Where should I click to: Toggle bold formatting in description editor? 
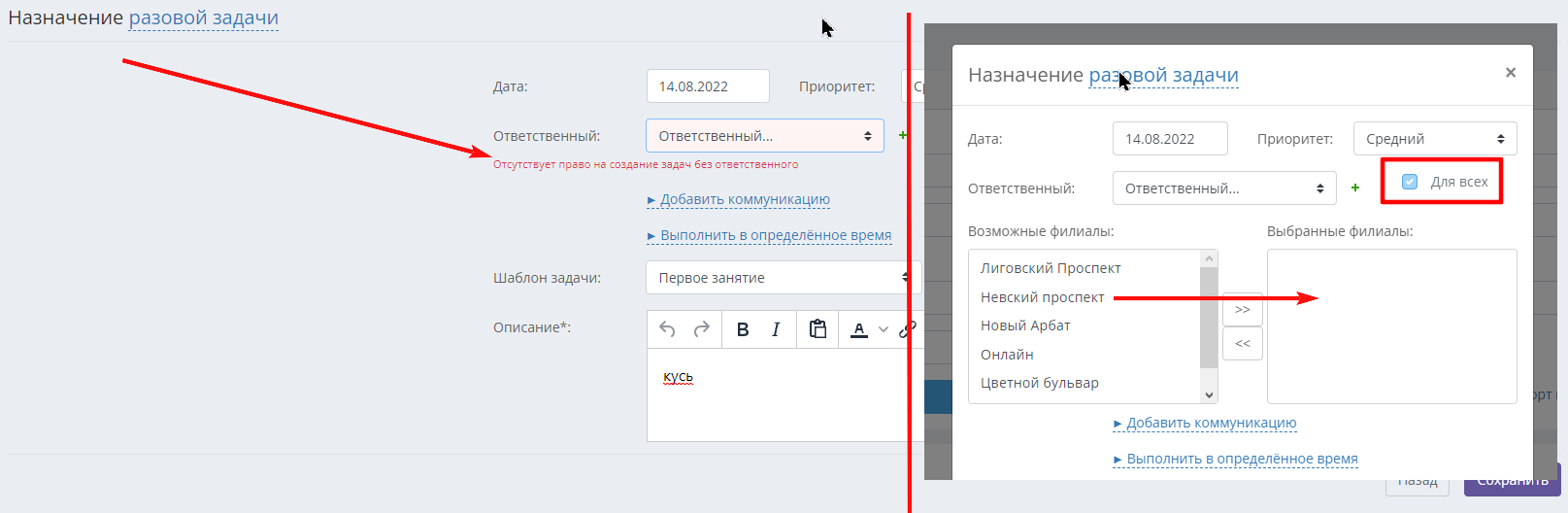click(743, 329)
